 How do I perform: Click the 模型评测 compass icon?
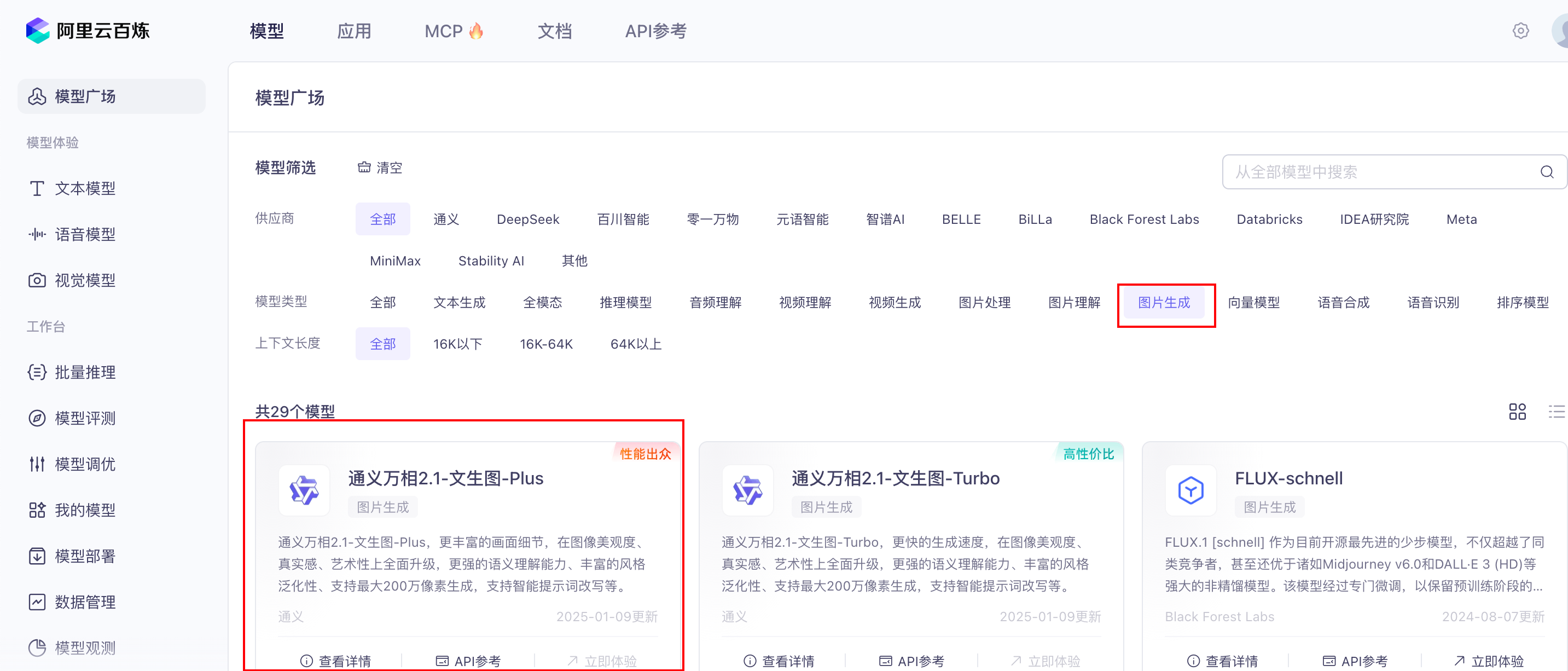[x=37, y=418]
